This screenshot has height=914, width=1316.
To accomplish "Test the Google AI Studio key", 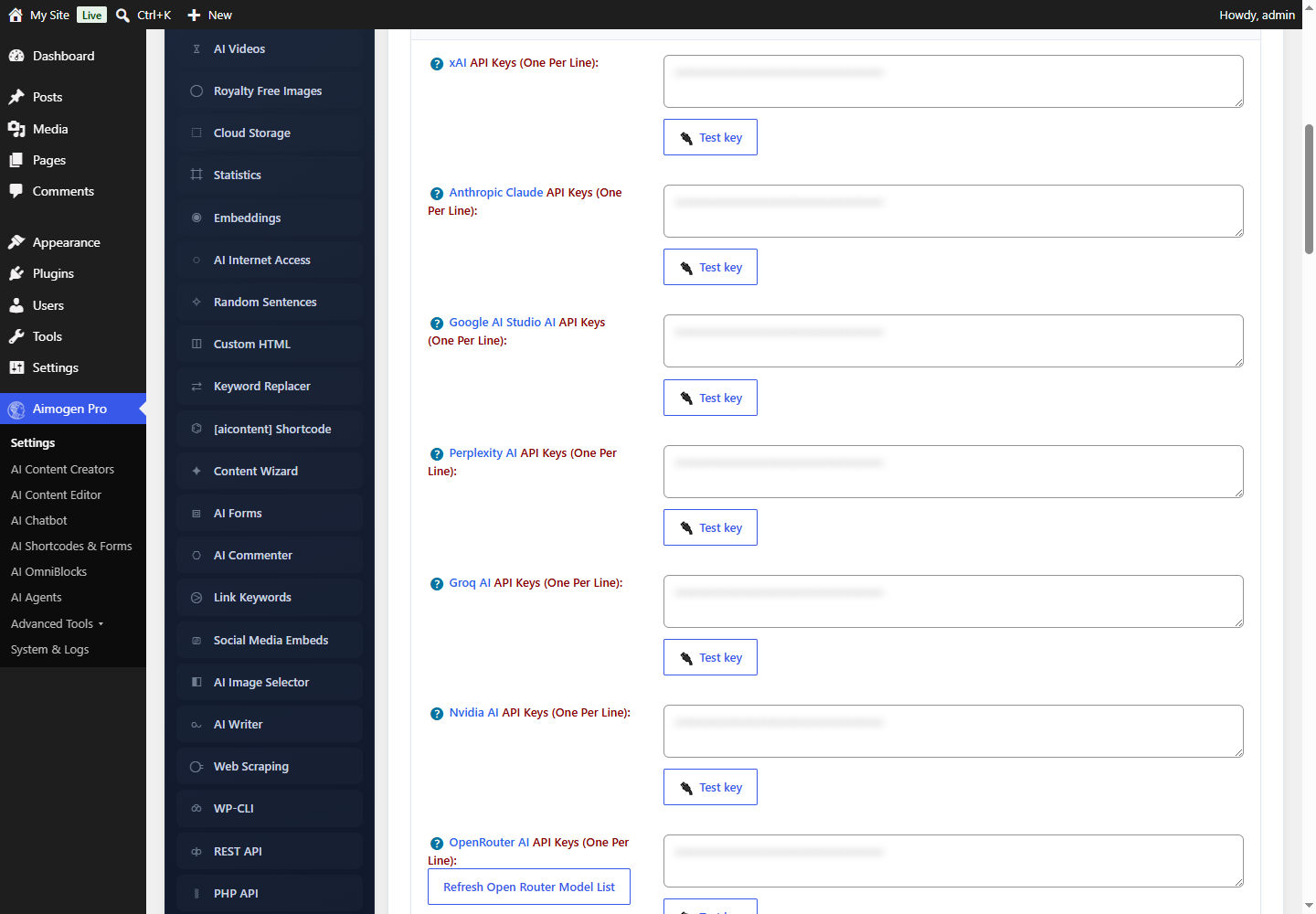I will tap(710, 398).
